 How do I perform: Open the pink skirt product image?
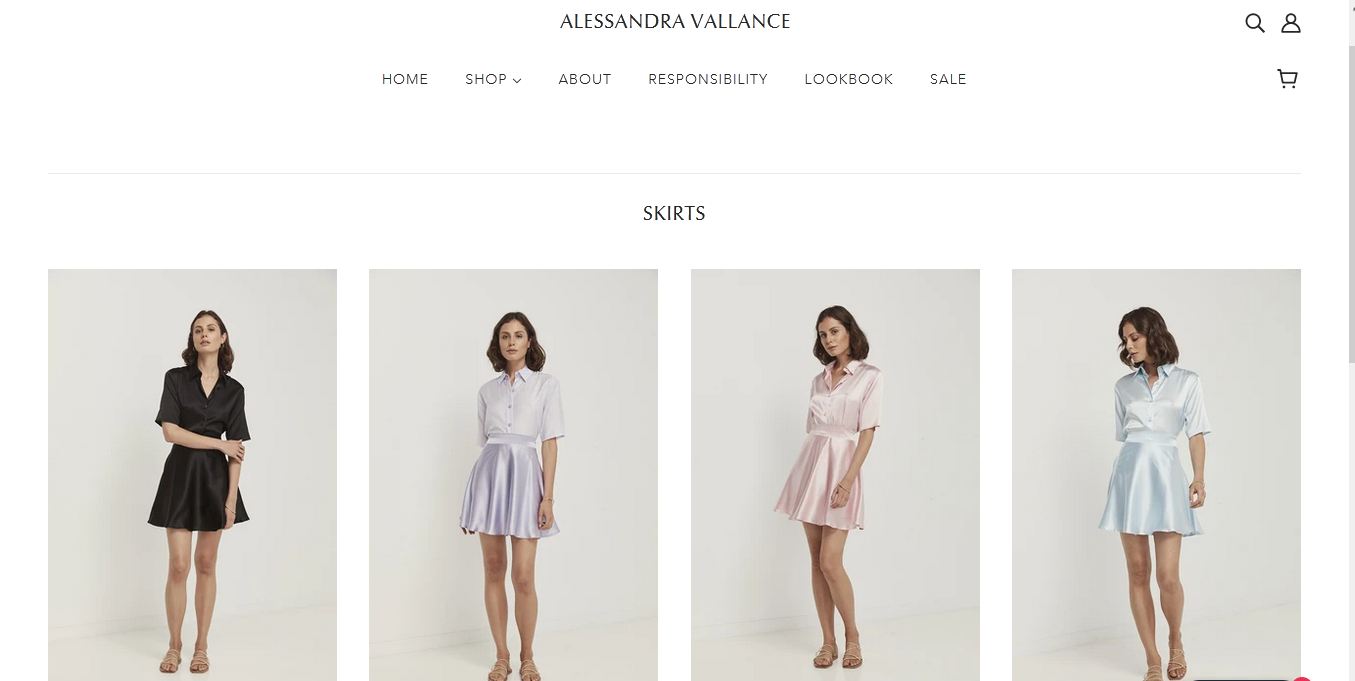tap(835, 475)
